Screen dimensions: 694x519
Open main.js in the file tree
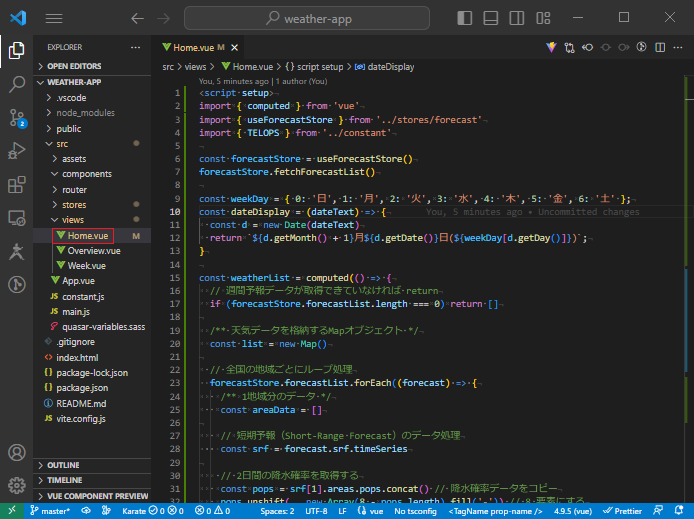pyautogui.click(x=92, y=312)
